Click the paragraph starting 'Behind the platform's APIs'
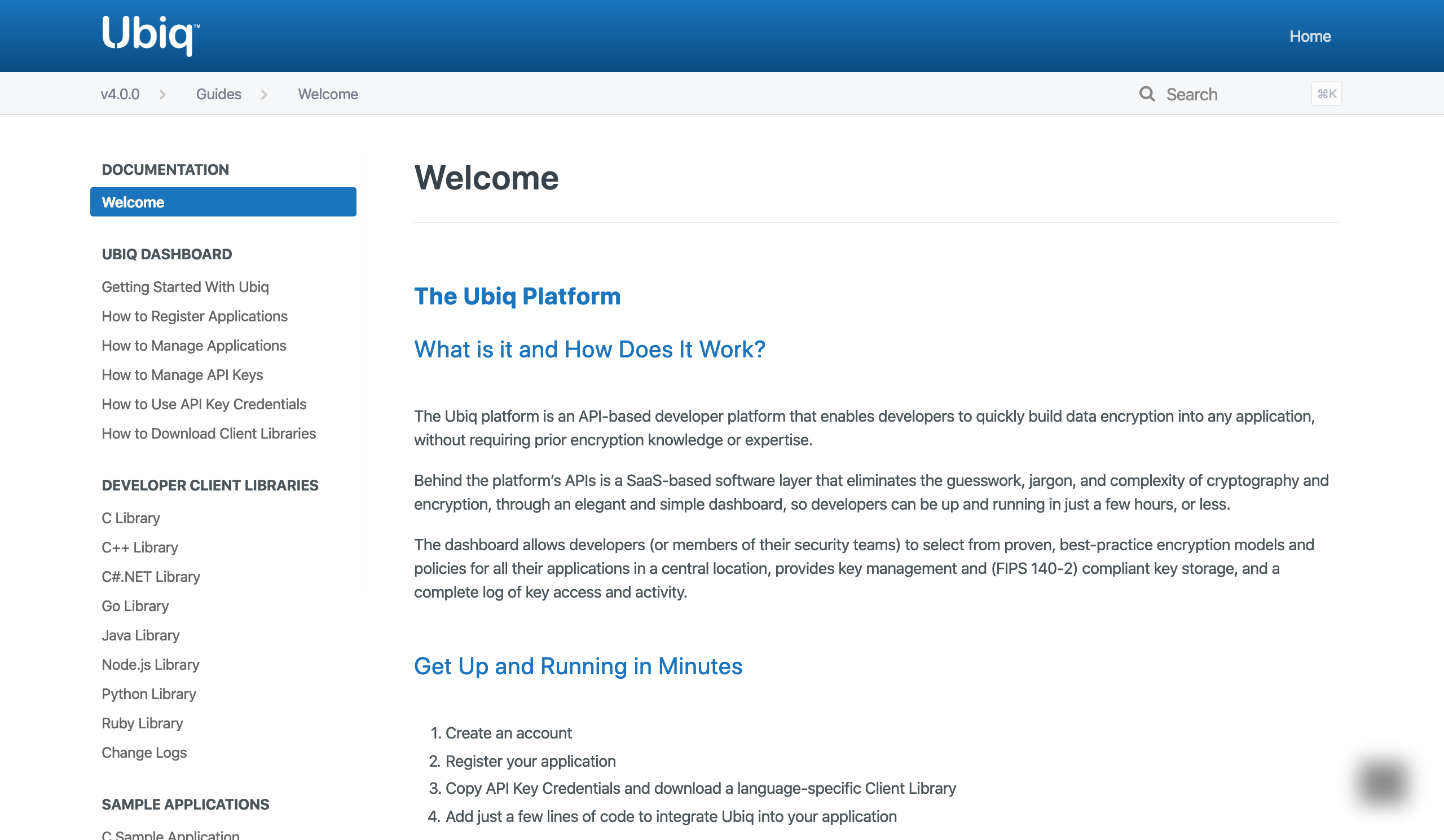1444x840 pixels. click(871, 492)
